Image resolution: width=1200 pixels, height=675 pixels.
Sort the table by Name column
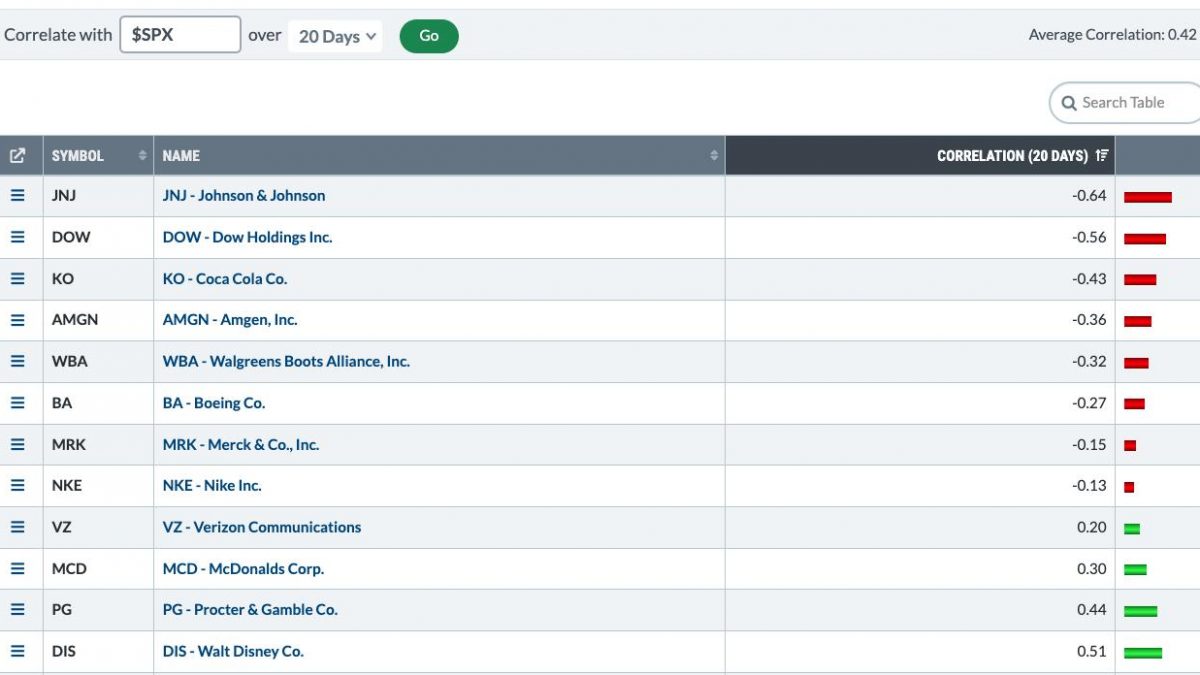tap(439, 156)
